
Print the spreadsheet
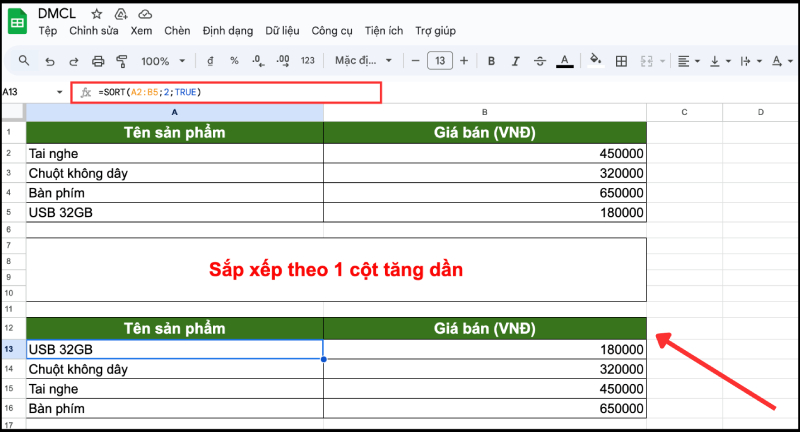97,61
